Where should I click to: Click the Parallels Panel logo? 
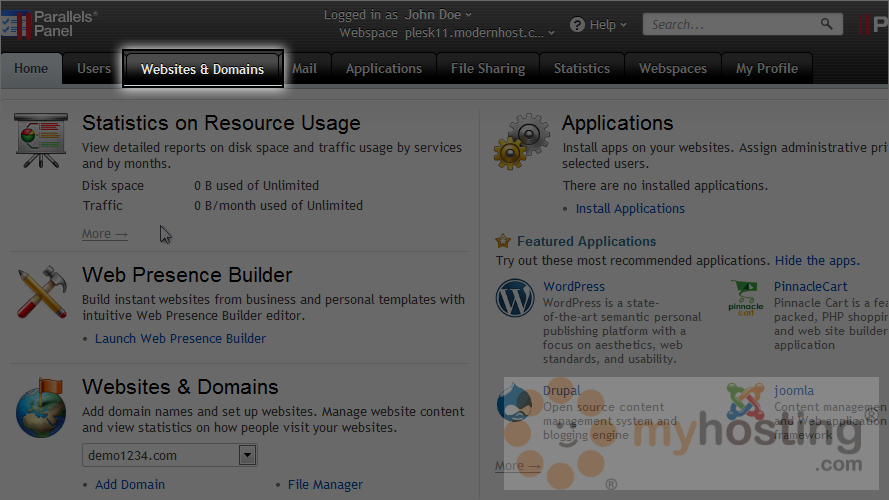pyautogui.click(x=49, y=24)
